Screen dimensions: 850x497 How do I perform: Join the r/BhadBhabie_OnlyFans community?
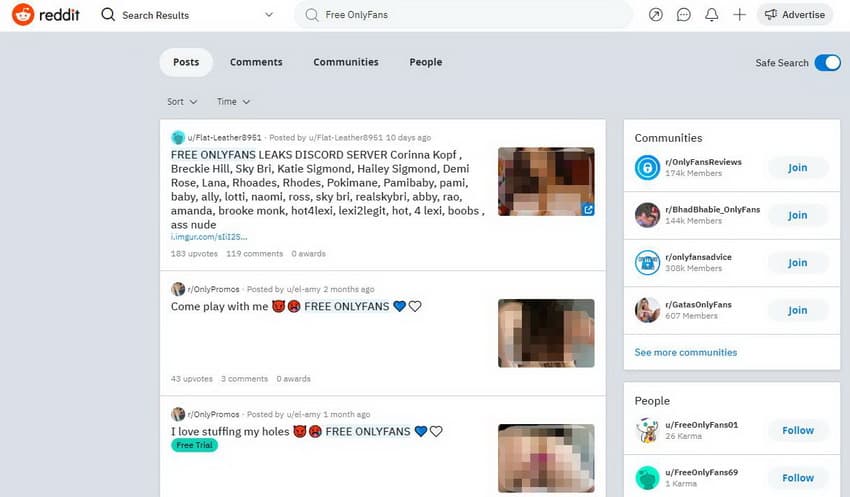click(x=797, y=215)
